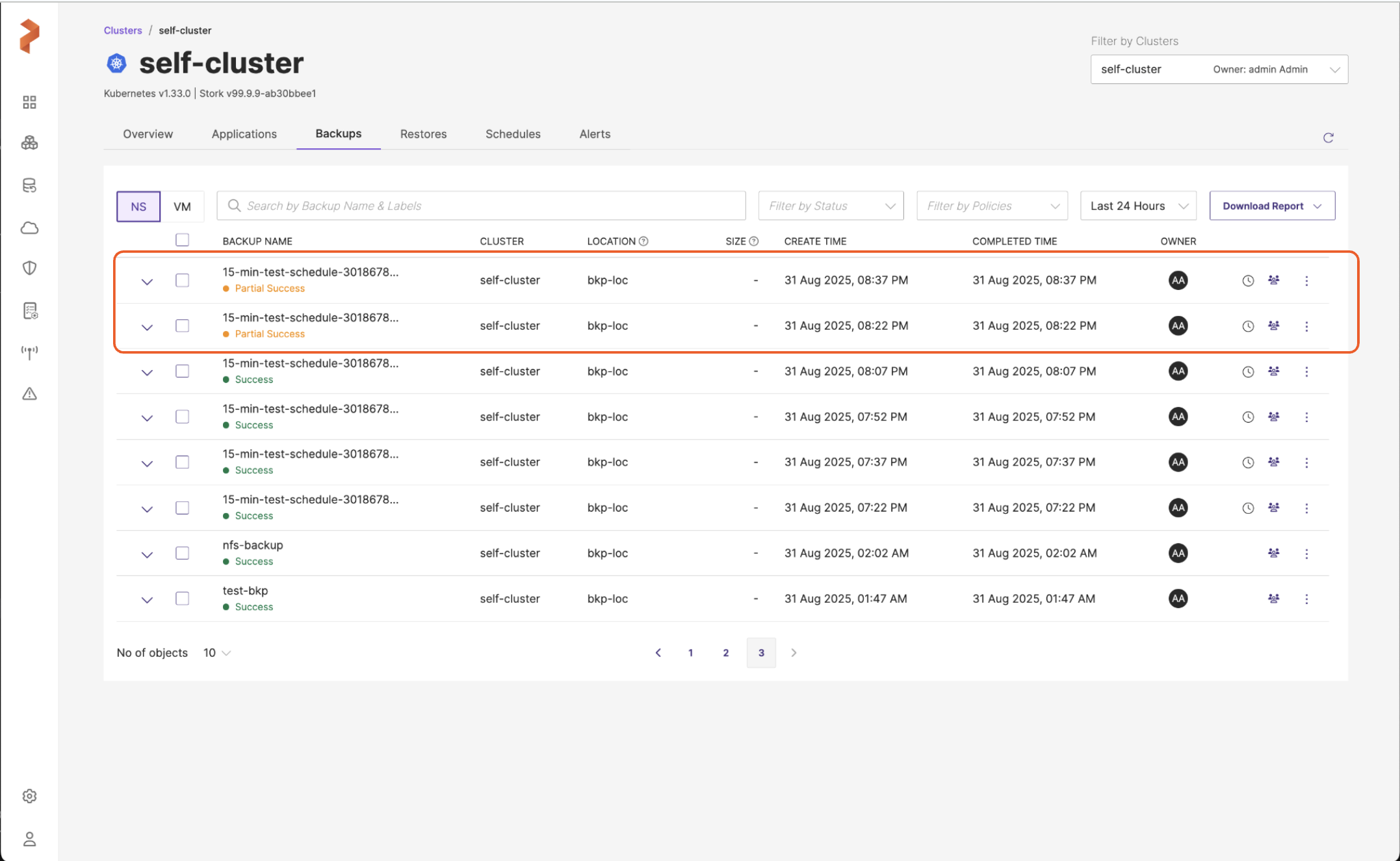Open the three-dot menu for the test-bkp row
Viewport: 1400px width, 861px height.
[x=1306, y=598]
